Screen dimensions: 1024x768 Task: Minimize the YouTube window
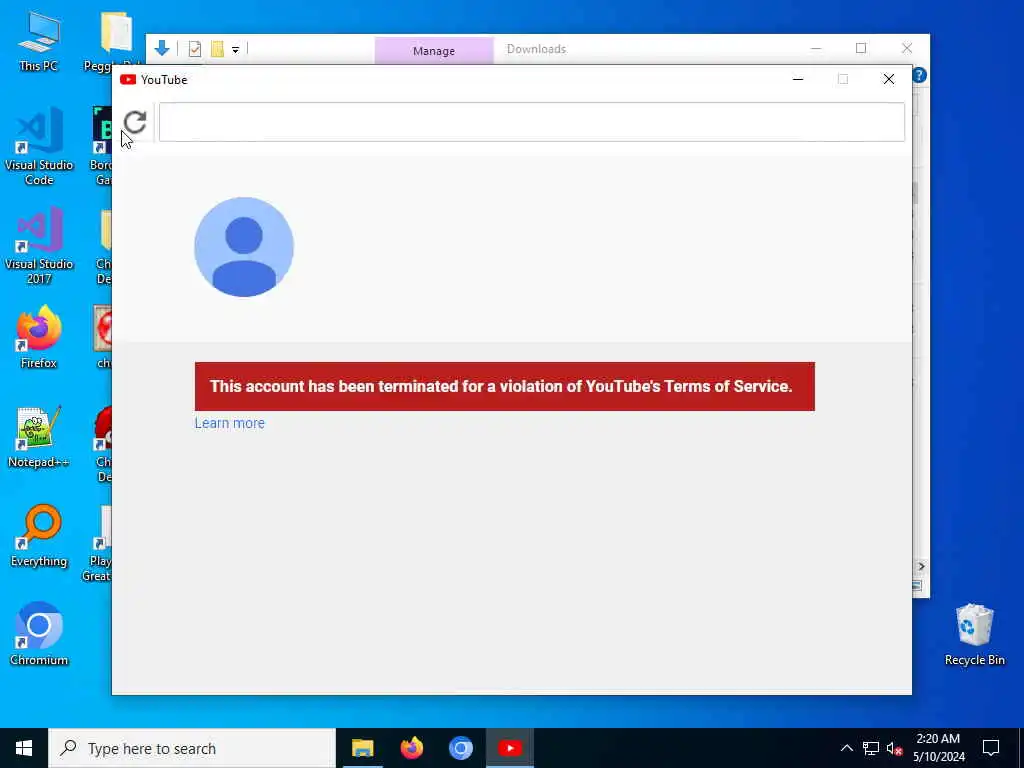[797, 80]
